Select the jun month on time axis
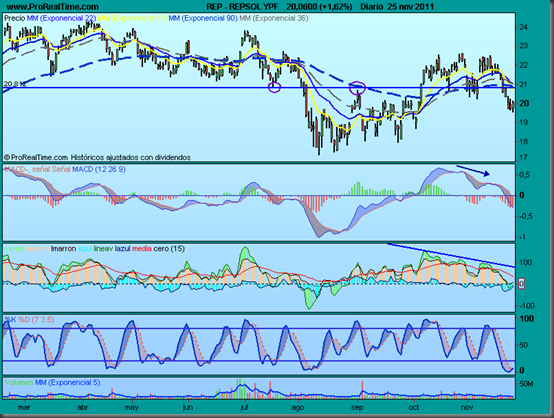554x418 pixels. [188, 407]
